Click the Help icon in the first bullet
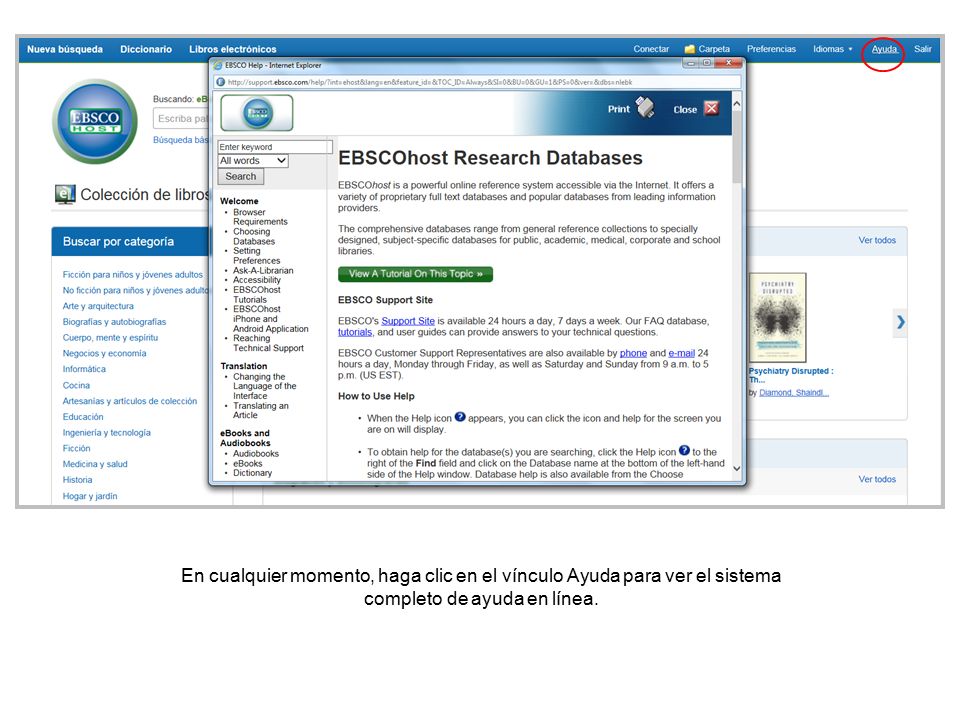The width and height of the screenshot is (960, 720). click(460, 417)
